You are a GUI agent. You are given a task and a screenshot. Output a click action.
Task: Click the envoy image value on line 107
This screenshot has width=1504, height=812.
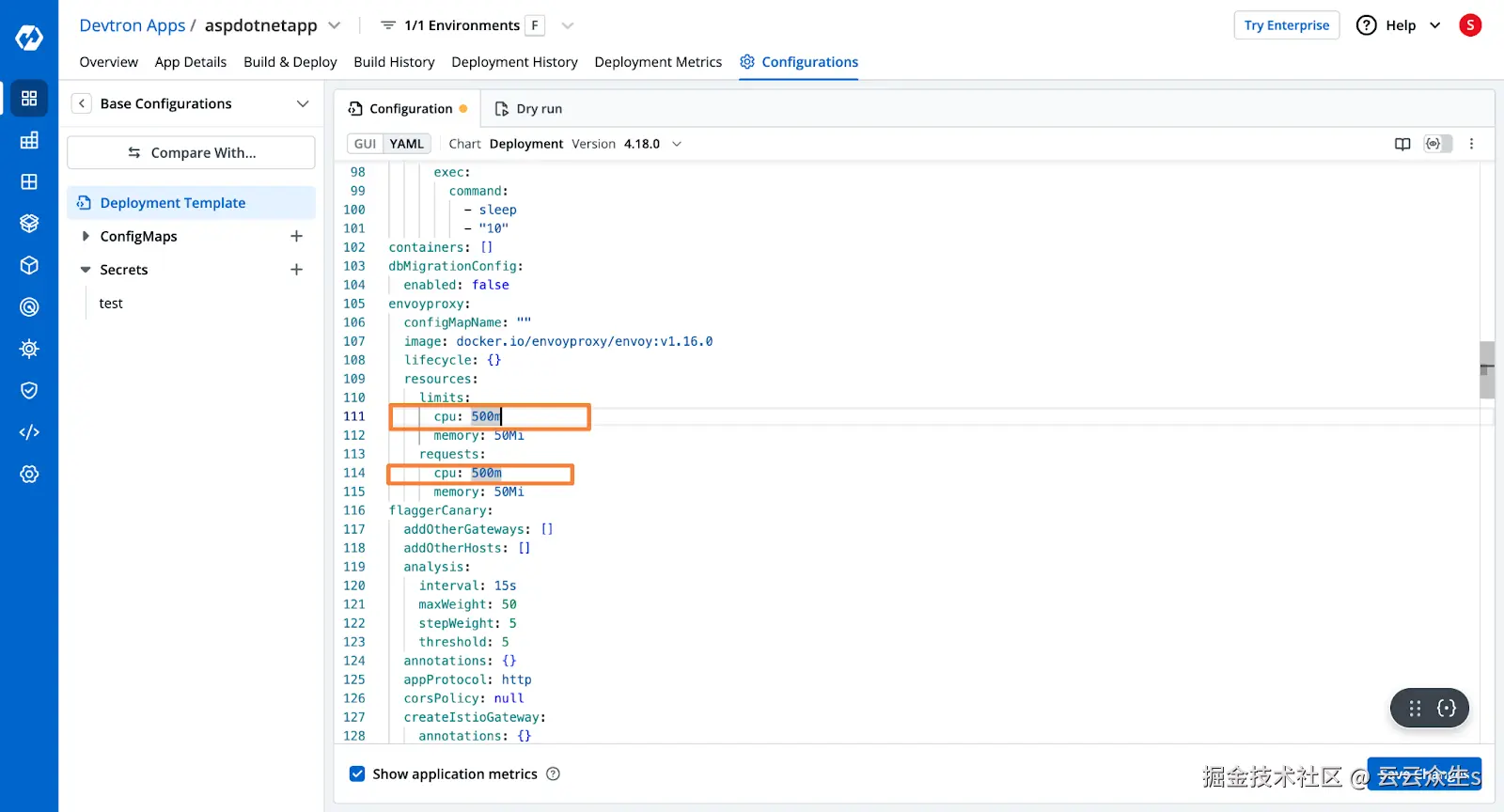point(585,341)
